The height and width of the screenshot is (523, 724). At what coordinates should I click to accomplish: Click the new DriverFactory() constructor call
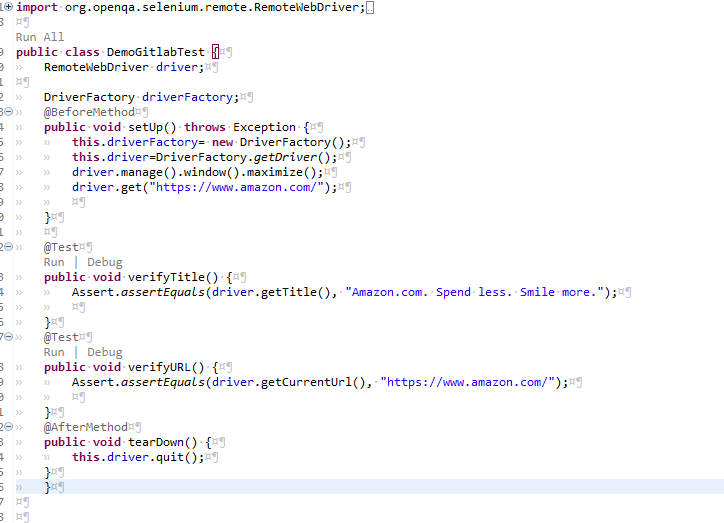pos(278,142)
